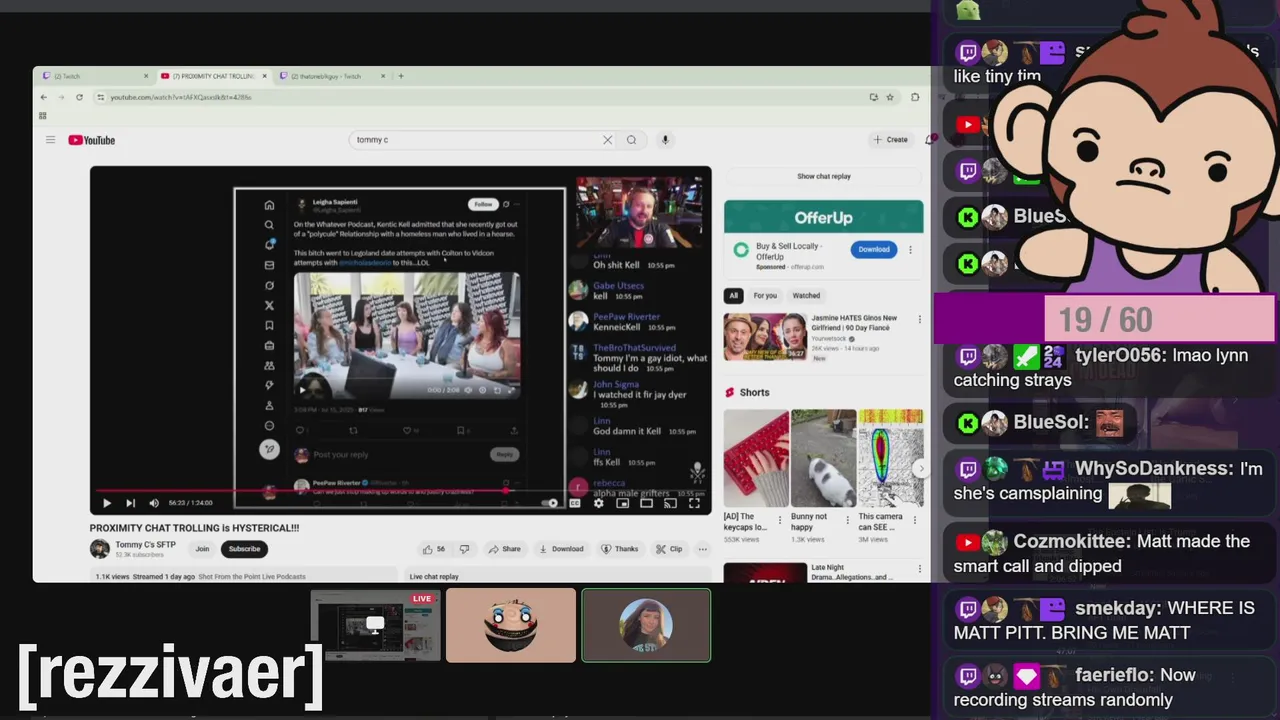Open 'This camera can SEE' Short
This screenshot has width=1280, height=720.
890,458
